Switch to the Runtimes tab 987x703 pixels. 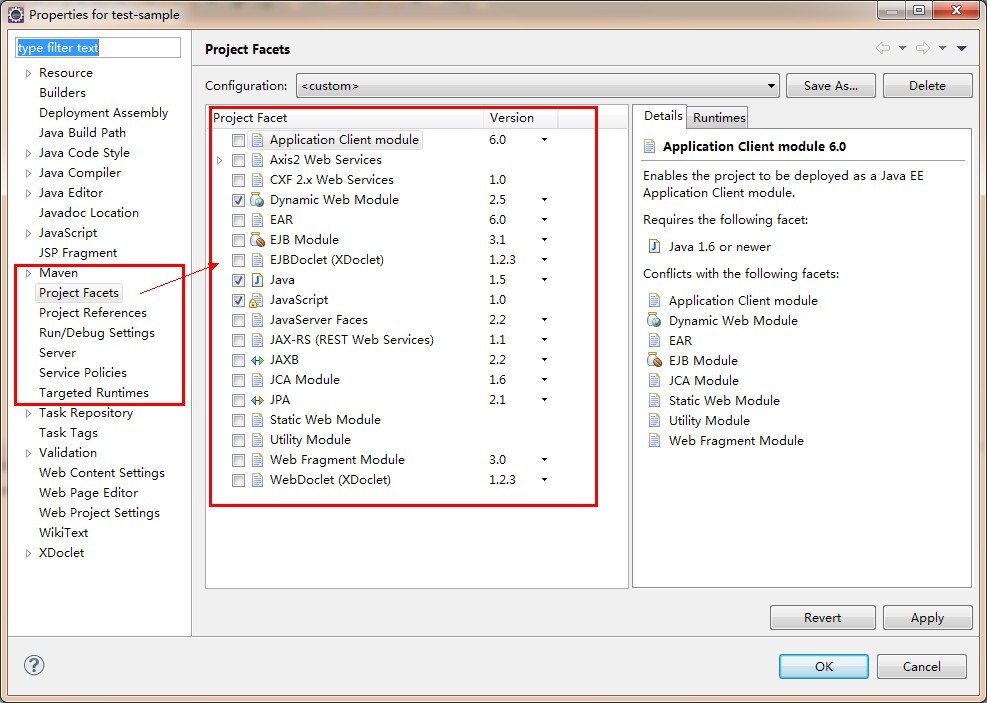click(719, 118)
